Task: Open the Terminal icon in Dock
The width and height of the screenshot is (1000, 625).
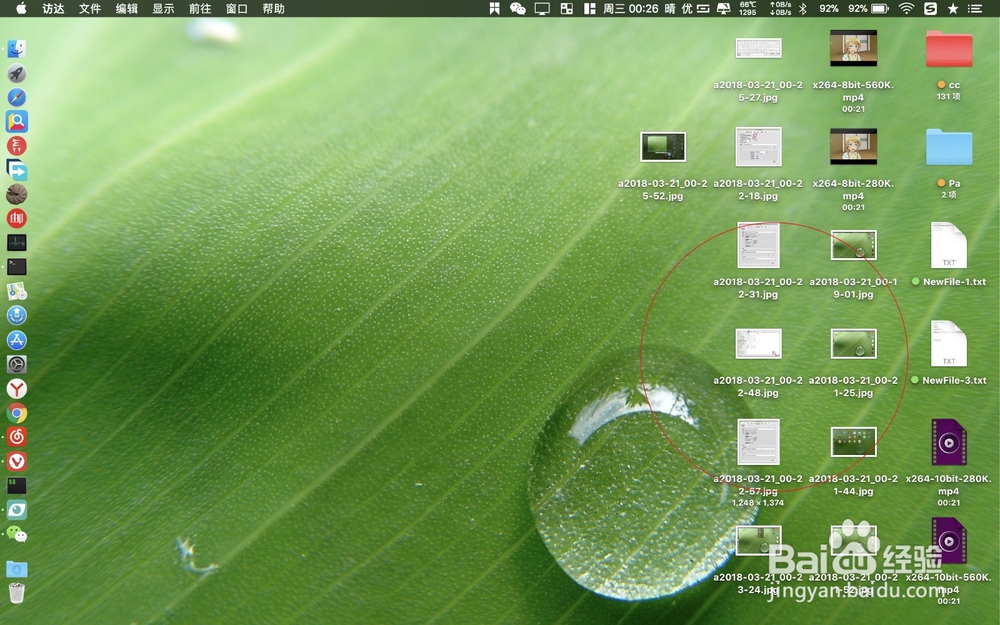Action: coord(17,267)
